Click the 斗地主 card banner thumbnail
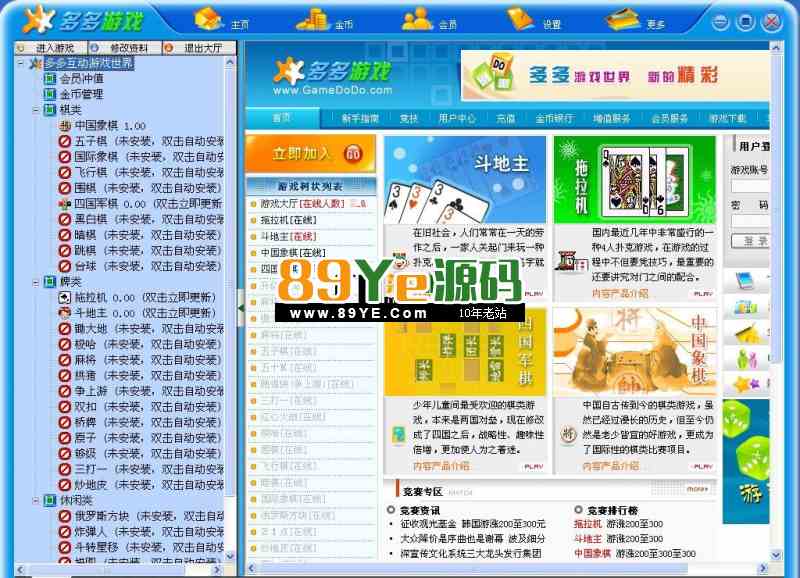 point(464,180)
